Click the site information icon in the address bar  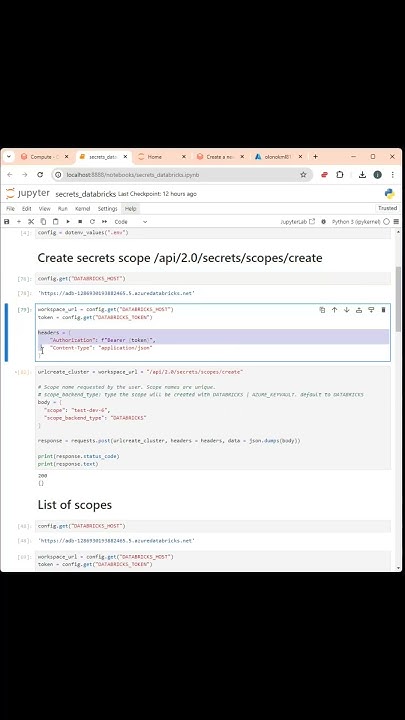pyautogui.click(x=58, y=175)
